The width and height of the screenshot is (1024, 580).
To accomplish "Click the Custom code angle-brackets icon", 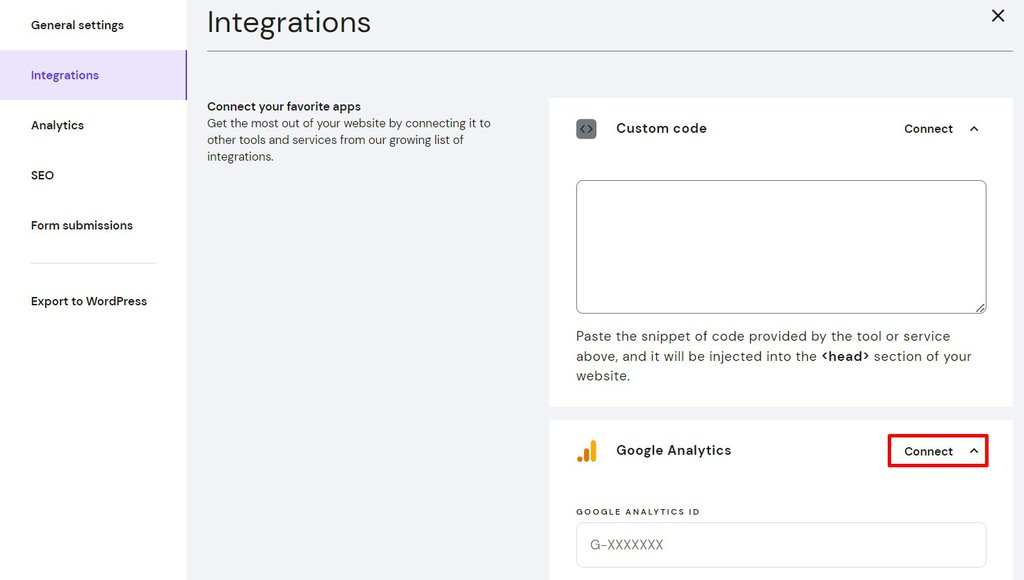I will tap(587, 128).
